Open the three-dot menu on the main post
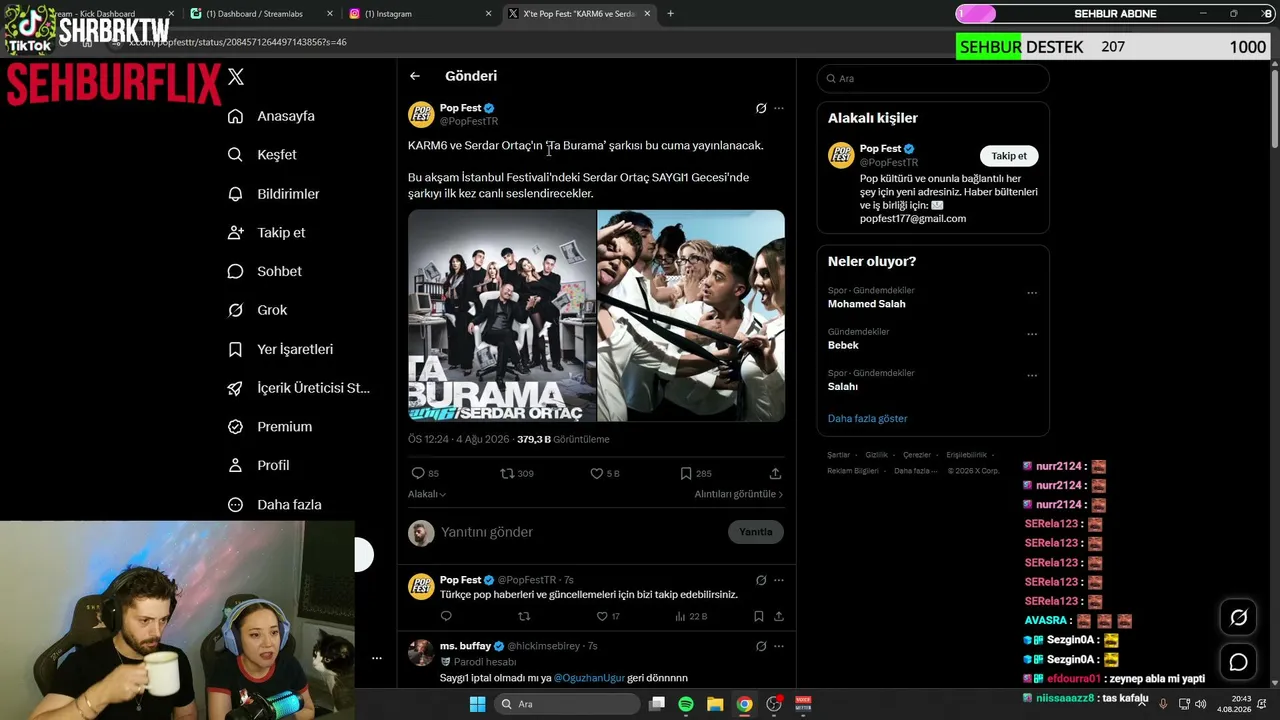Image resolution: width=1280 pixels, height=720 pixels. point(779,108)
